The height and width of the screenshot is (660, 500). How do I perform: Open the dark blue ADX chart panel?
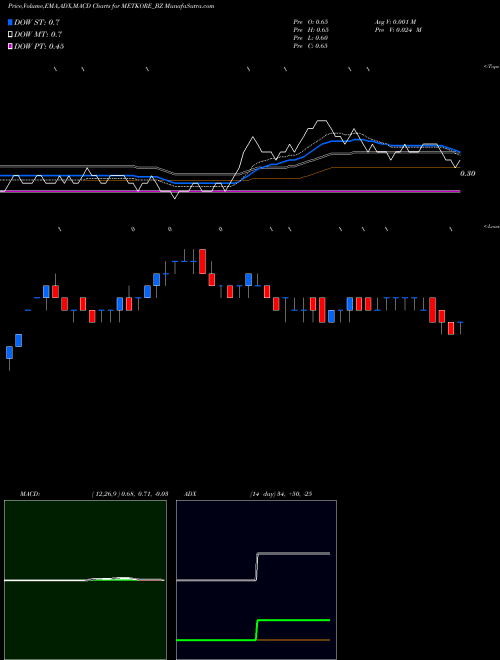(256, 580)
